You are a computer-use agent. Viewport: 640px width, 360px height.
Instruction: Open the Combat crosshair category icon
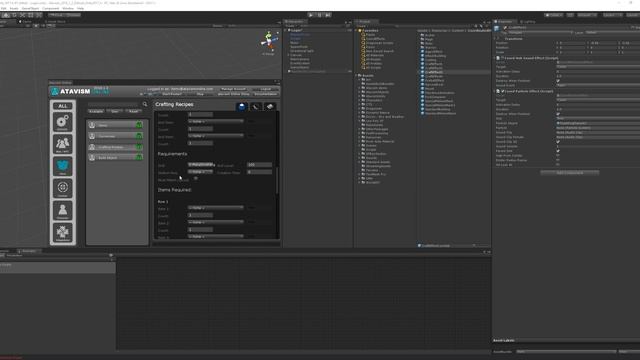tap(62, 188)
